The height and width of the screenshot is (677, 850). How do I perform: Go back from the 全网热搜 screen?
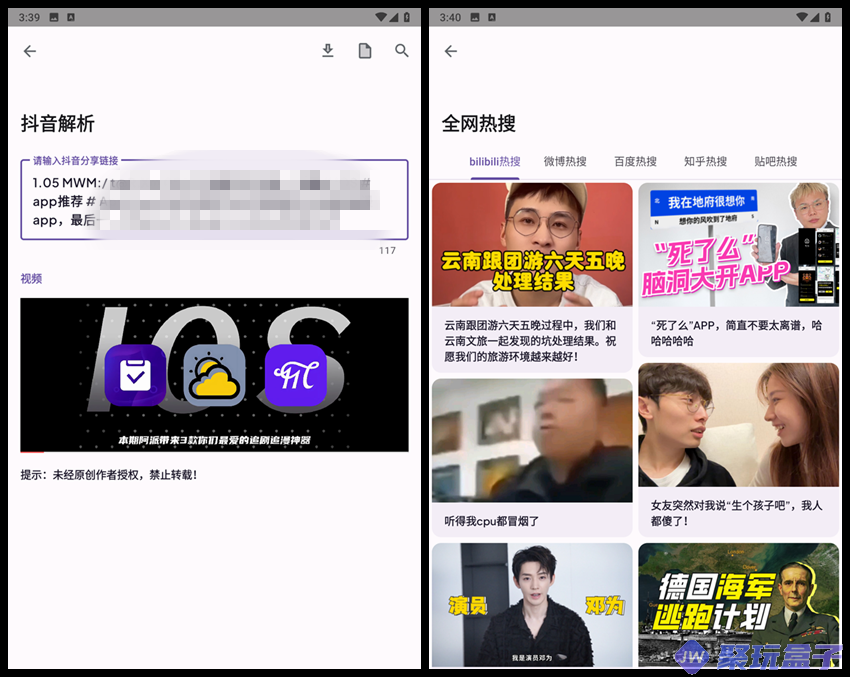451,51
